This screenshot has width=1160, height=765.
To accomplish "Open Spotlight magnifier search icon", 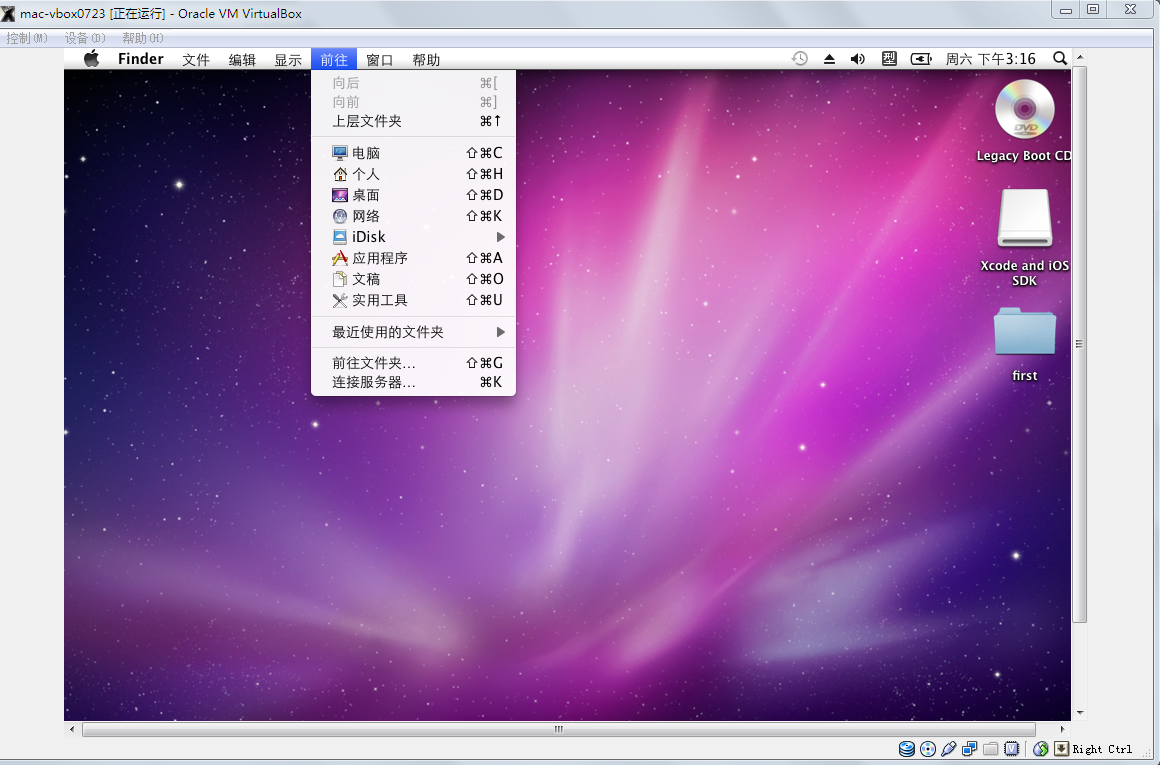I will tap(1060, 58).
